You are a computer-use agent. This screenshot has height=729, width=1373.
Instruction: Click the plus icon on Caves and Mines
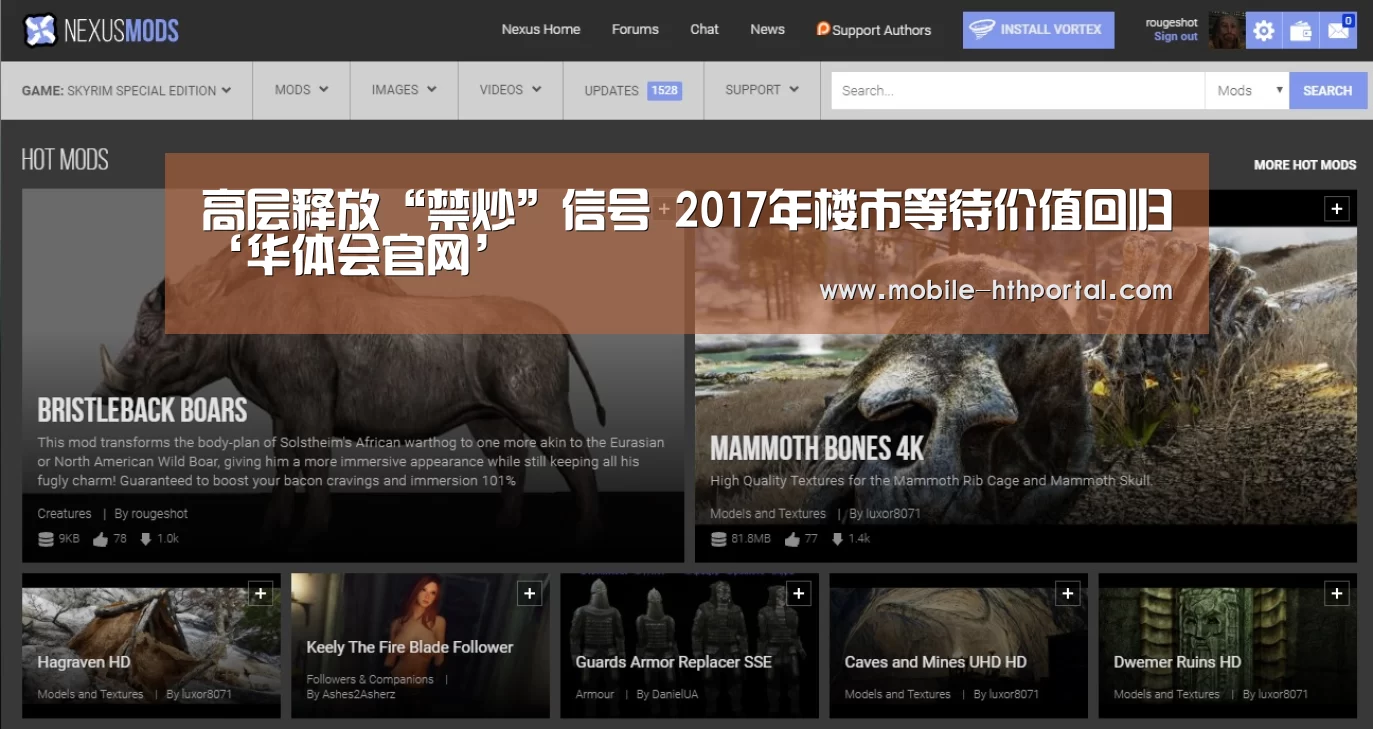1068,594
